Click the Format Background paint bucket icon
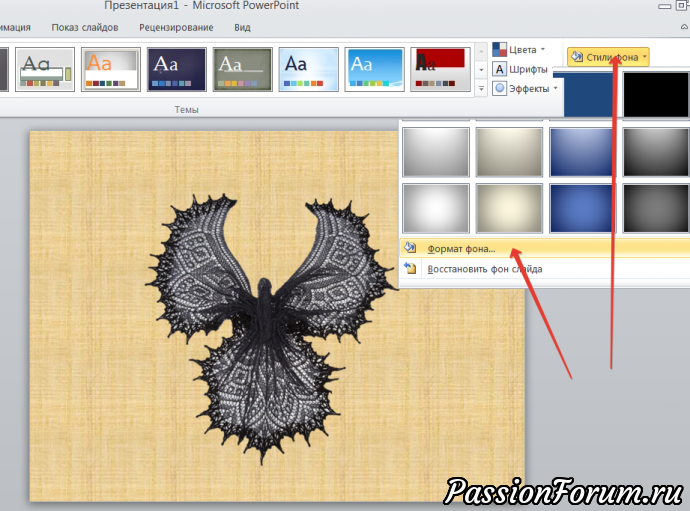Viewport: 690px width, 511px height. pos(410,248)
